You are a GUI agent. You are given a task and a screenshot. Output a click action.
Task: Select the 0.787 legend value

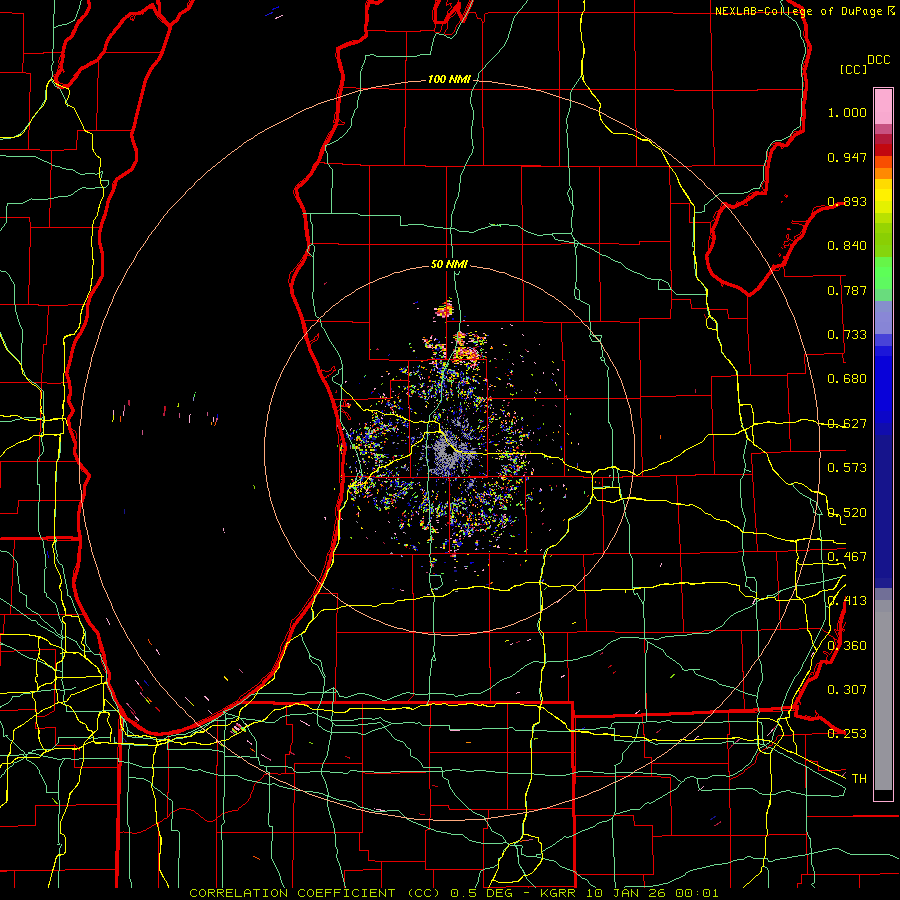tap(847, 290)
